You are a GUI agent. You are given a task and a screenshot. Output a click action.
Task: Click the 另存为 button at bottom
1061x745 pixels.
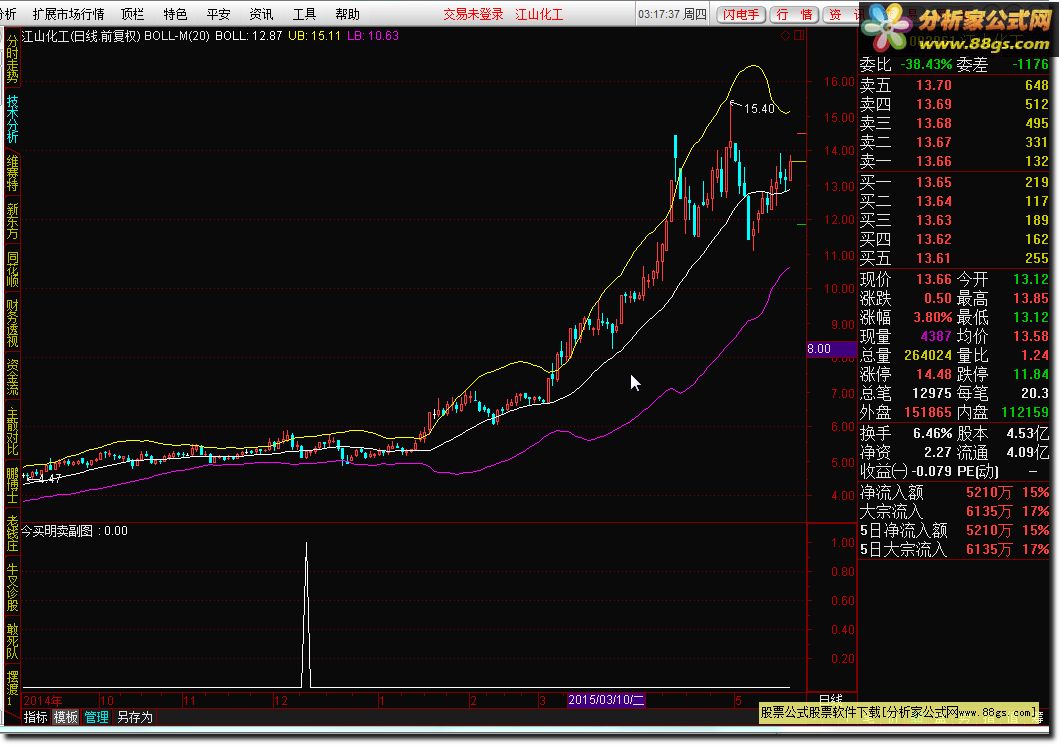tap(135, 717)
